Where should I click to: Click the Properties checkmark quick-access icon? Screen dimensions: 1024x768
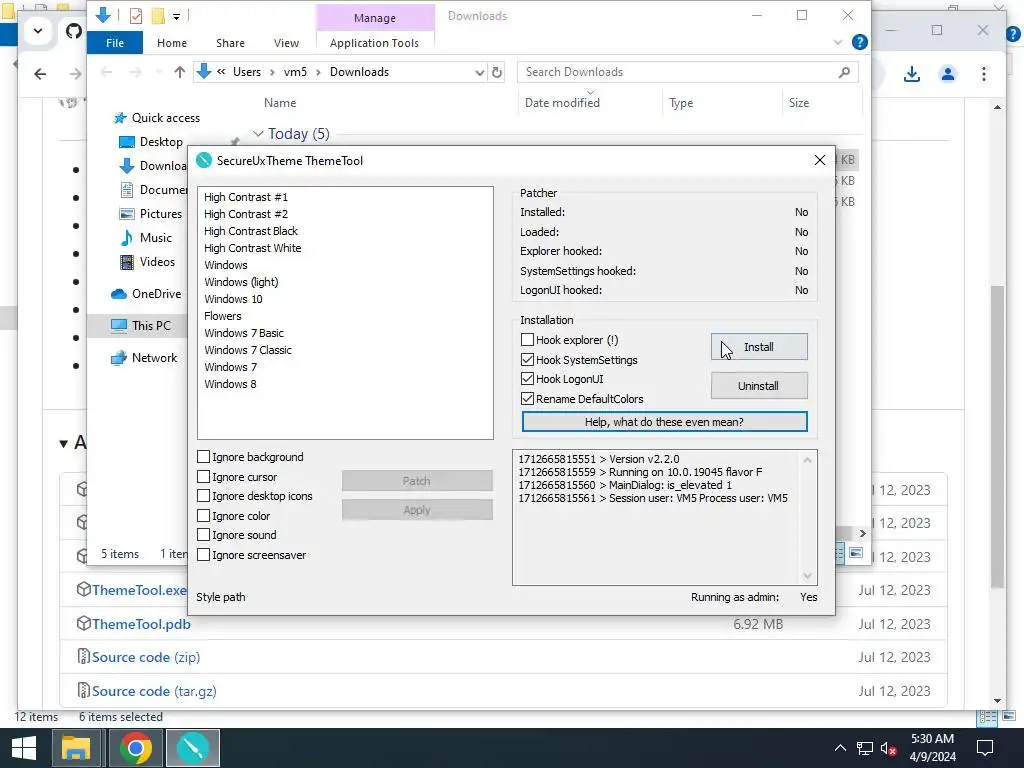click(136, 16)
